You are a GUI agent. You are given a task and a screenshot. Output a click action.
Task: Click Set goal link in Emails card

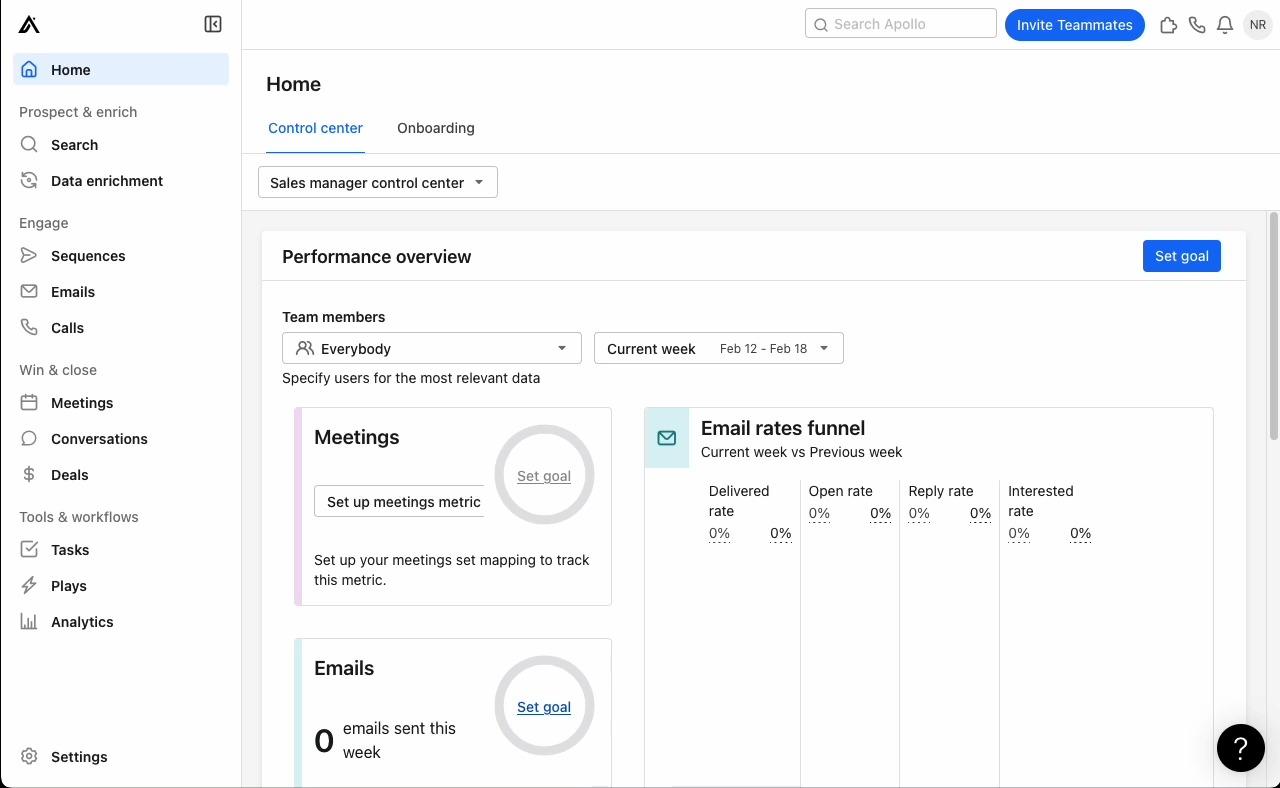pos(544,707)
